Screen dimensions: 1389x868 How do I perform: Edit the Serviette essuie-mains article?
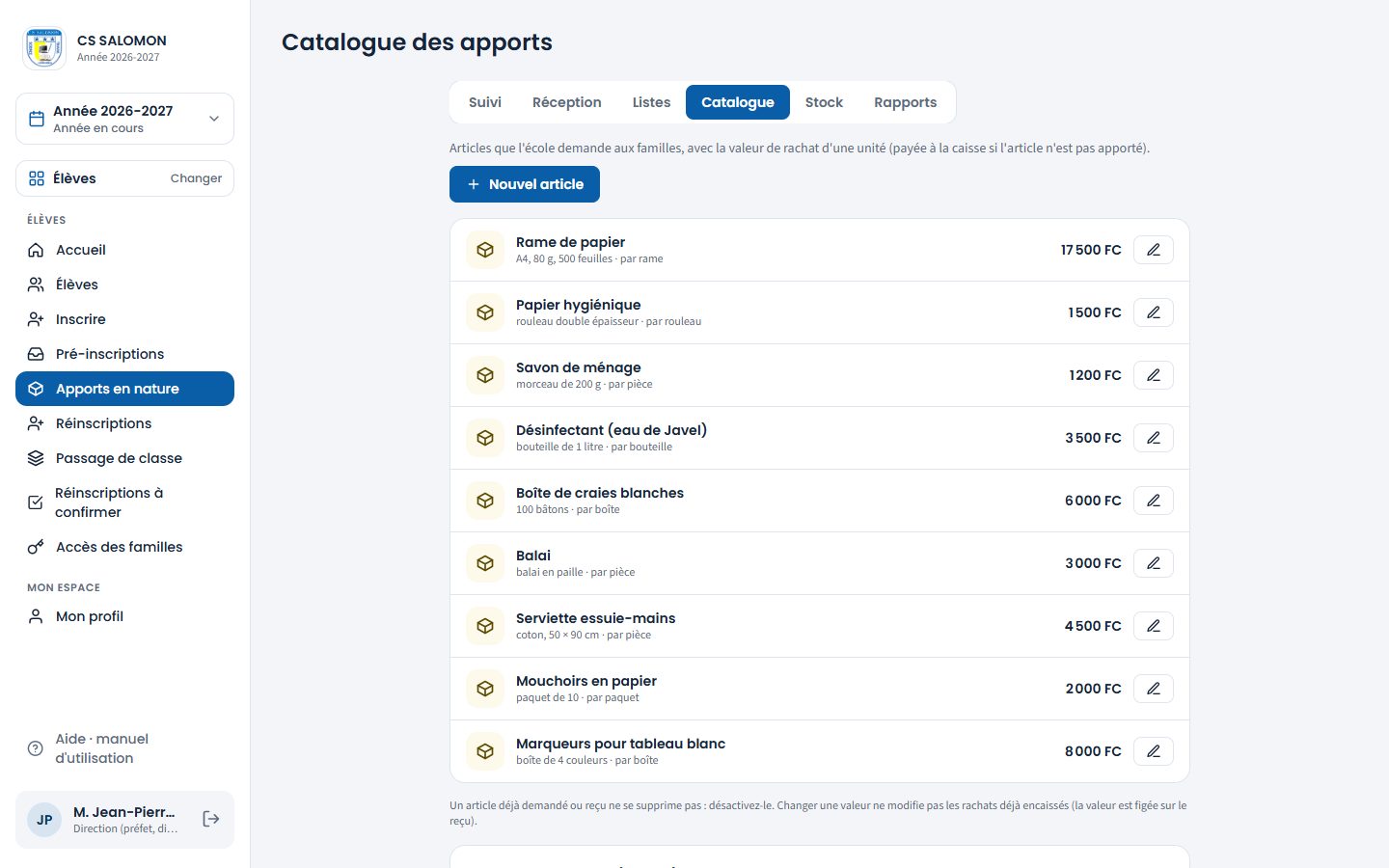pyautogui.click(x=1153, y=626)
